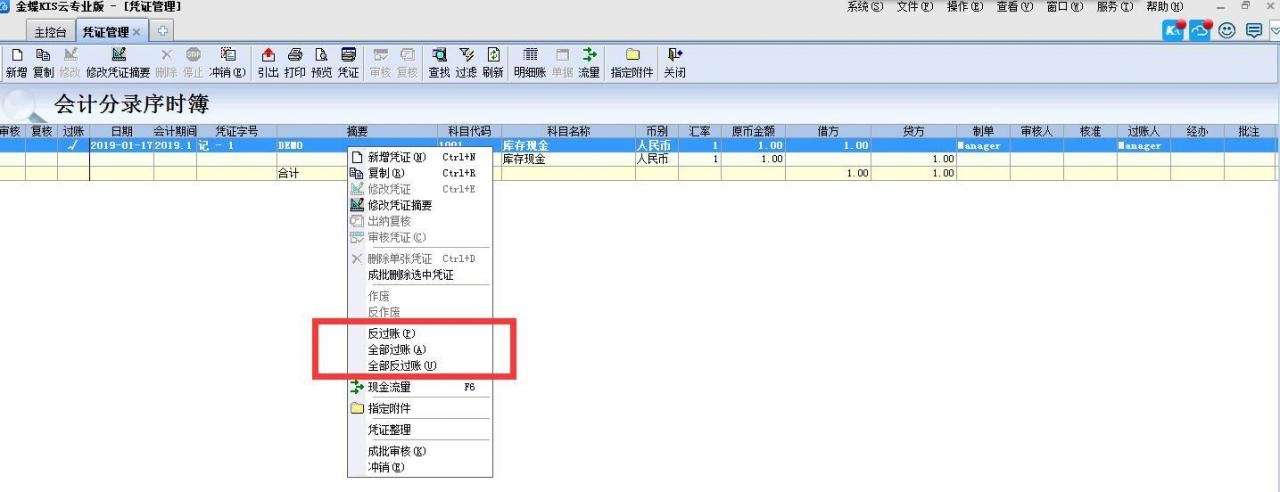Click the smiley face feedback icon
This screenshot has width=1280, height=492.
click(x=1225, y=31)
